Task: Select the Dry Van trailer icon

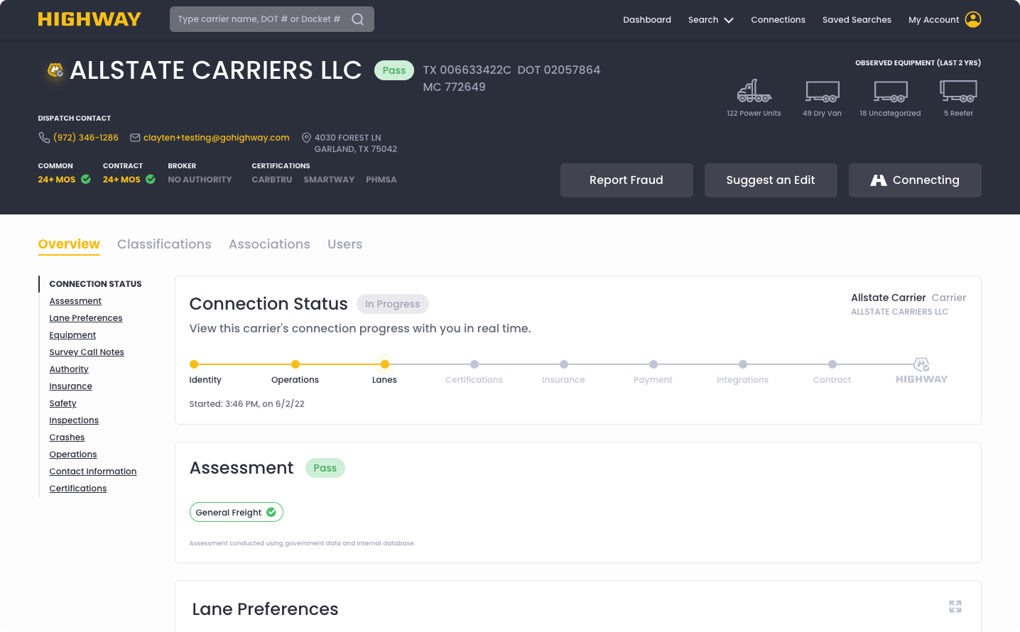Action: coord(822,90)
